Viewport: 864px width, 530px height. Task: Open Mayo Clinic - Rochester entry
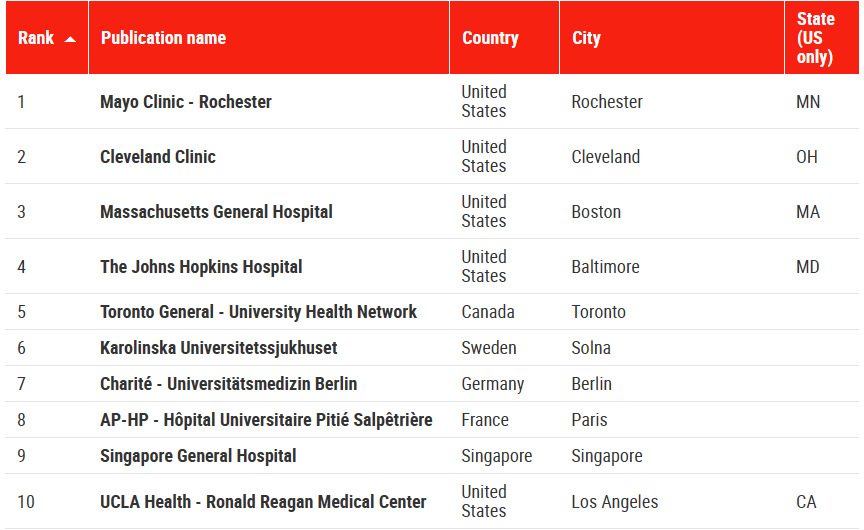(186, 102)
